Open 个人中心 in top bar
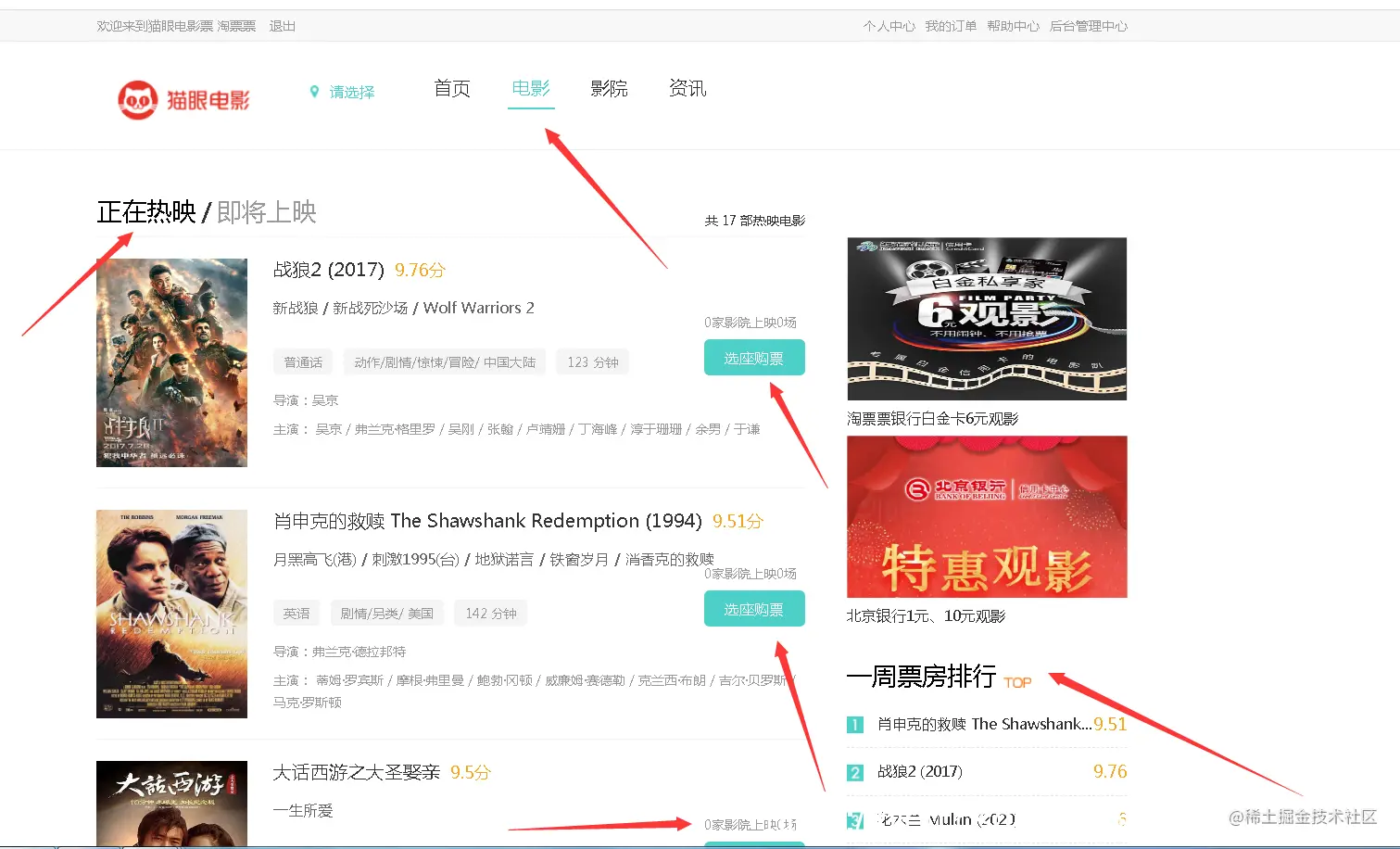Image resolution: width=1400 pixels, height=849 pixels. click(889, 26)
